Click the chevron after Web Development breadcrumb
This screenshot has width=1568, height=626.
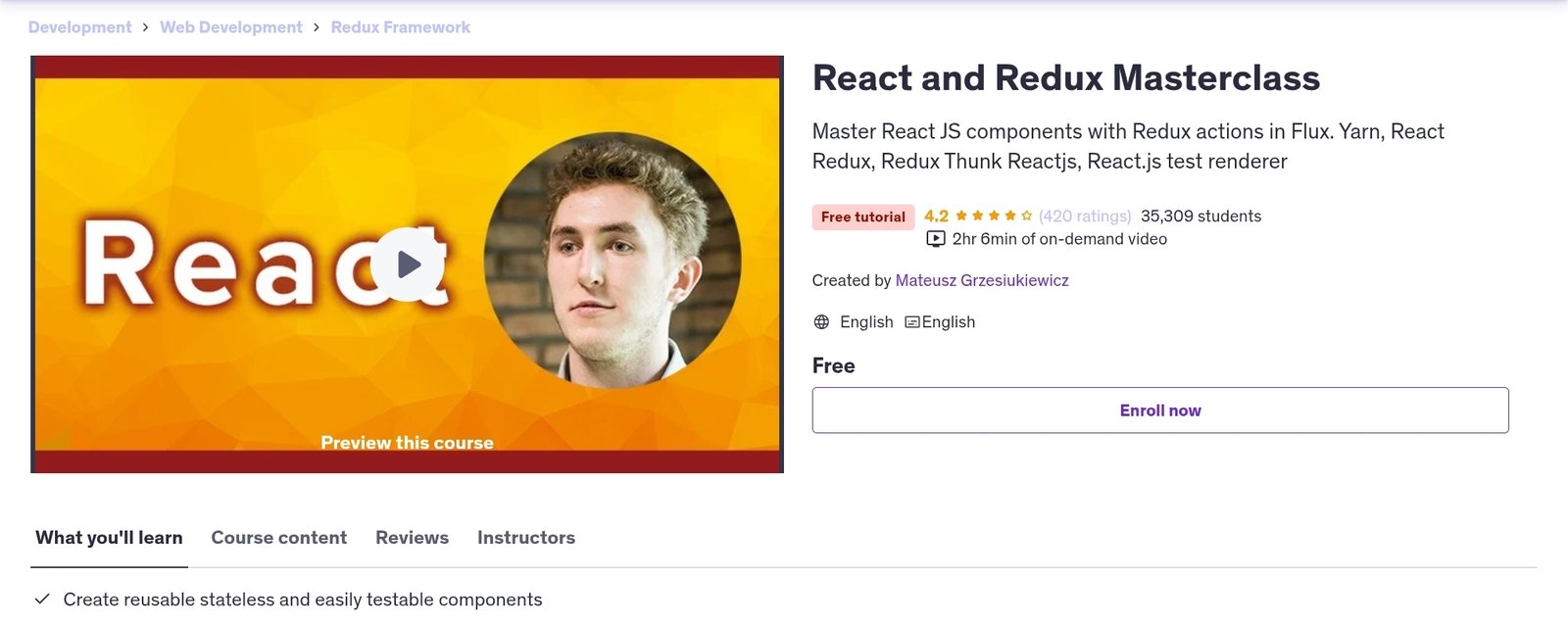point(317,27)
